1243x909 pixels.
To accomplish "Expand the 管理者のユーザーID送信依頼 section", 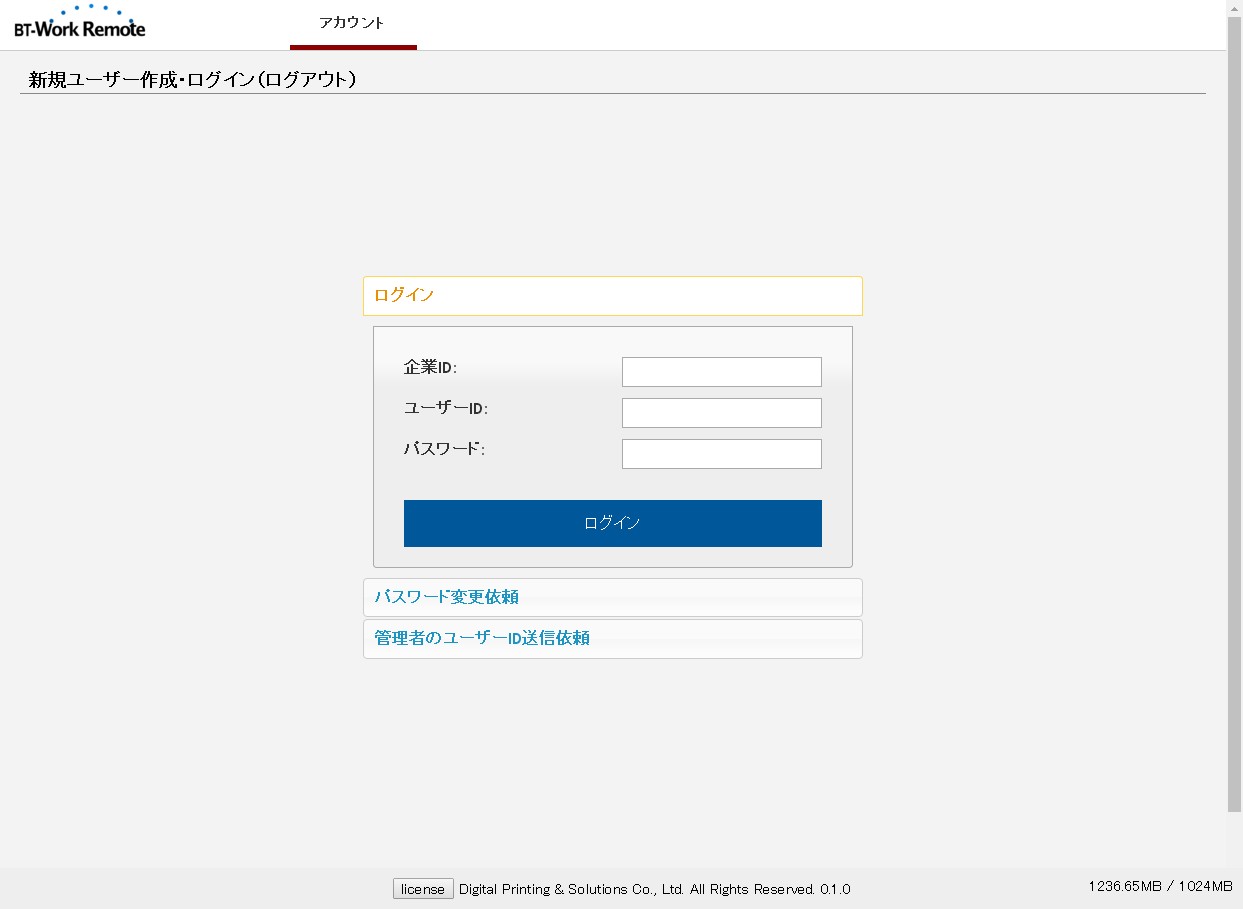I will pos(612,638).
